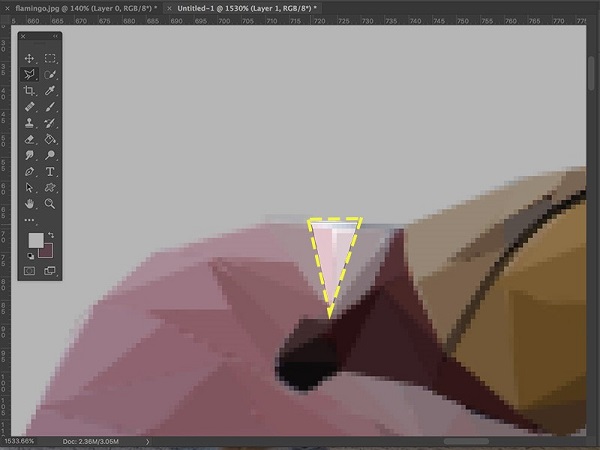The image size is (600, 450).
Task: Select the Quick Selection tool
Action: point(50,74)
